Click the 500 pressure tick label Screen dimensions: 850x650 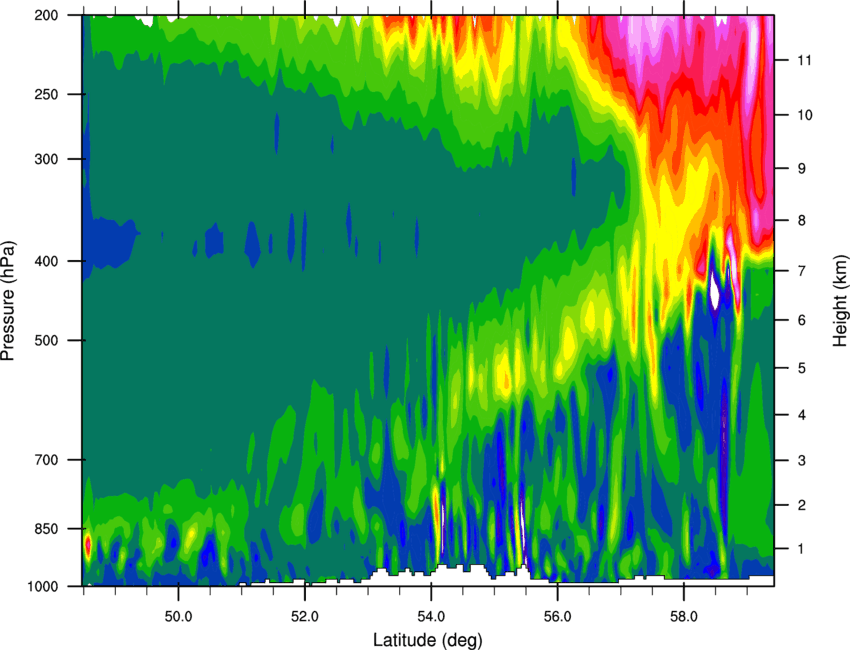click(x=47, y=340)
